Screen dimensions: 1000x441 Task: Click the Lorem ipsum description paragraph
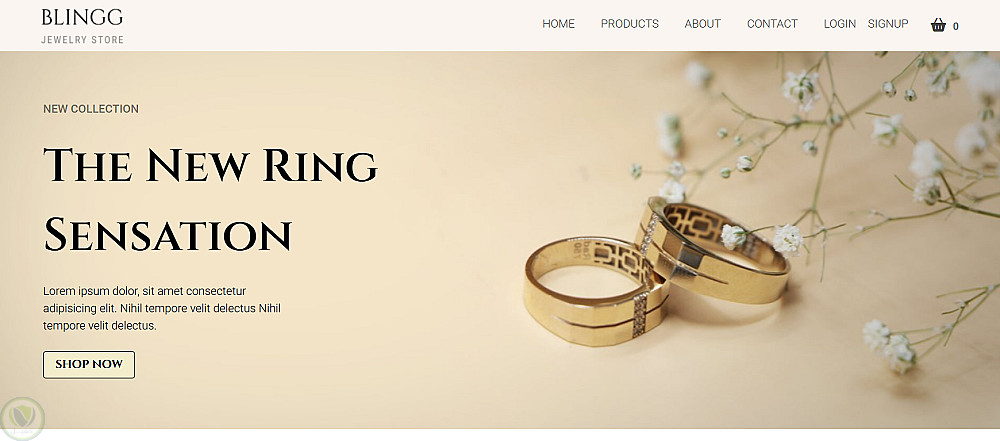pyautogui.click(x=162, y=308)
